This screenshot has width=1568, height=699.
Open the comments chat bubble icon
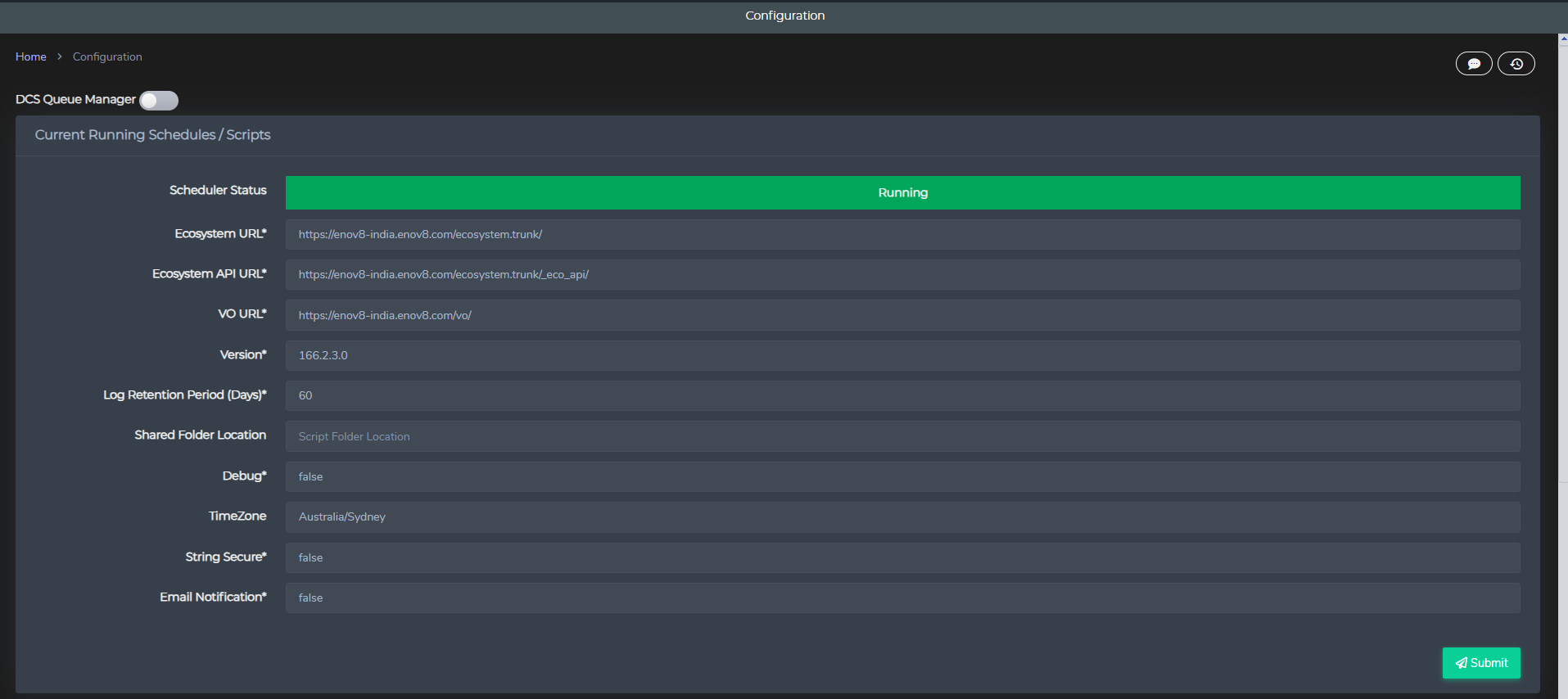tap(1473, 64)
